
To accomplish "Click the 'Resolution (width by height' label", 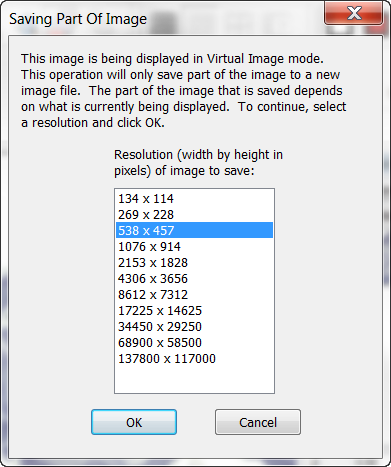I will click(x=198, y=155).
